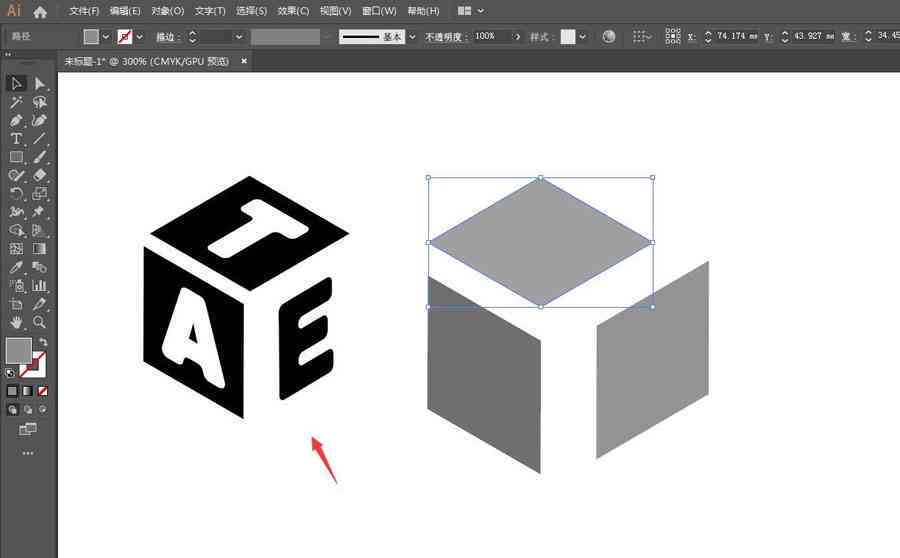Select the Pen tool
This screenshot has height=558, width=900.
pyautogui.click(x=16, y=121)
